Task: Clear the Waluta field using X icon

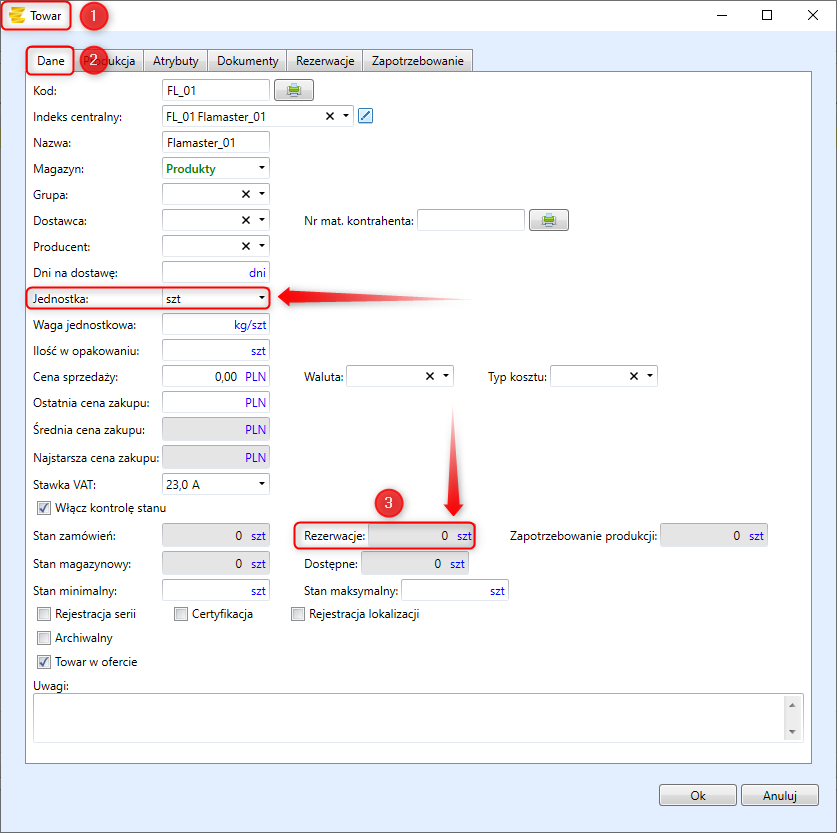Action: [430, 376]
